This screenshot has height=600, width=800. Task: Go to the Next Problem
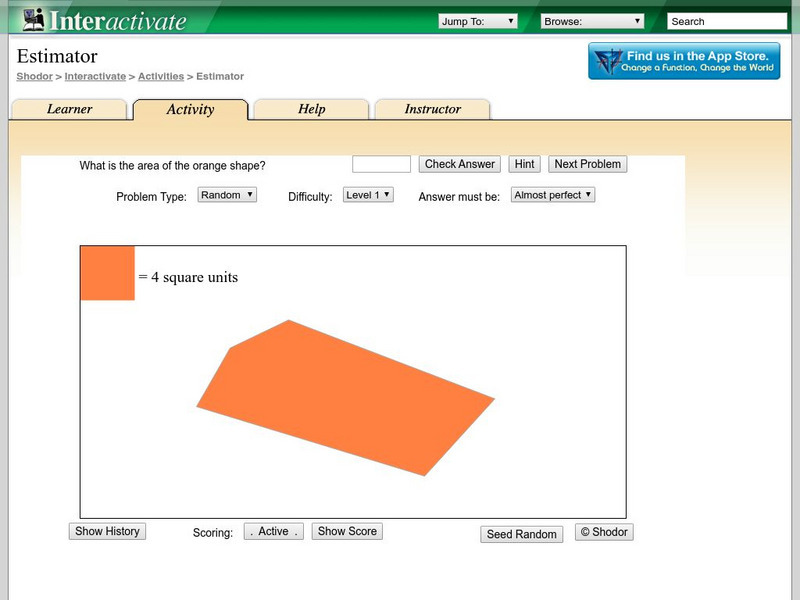pyautogui.click(x=587, y=164)
